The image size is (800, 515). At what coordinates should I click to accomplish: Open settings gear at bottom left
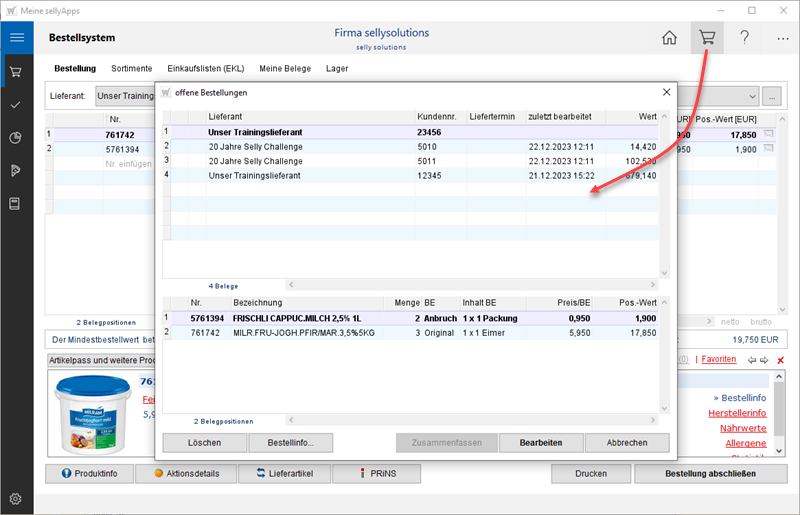[x=16, y=498]
